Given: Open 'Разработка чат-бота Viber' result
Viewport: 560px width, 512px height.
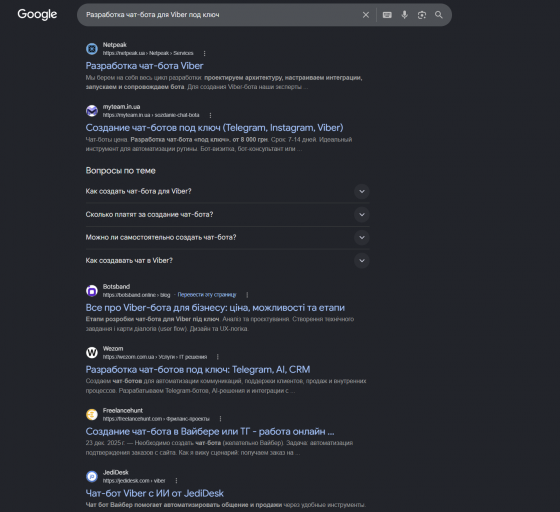Looking at the screenshot, I should (144, 66).
